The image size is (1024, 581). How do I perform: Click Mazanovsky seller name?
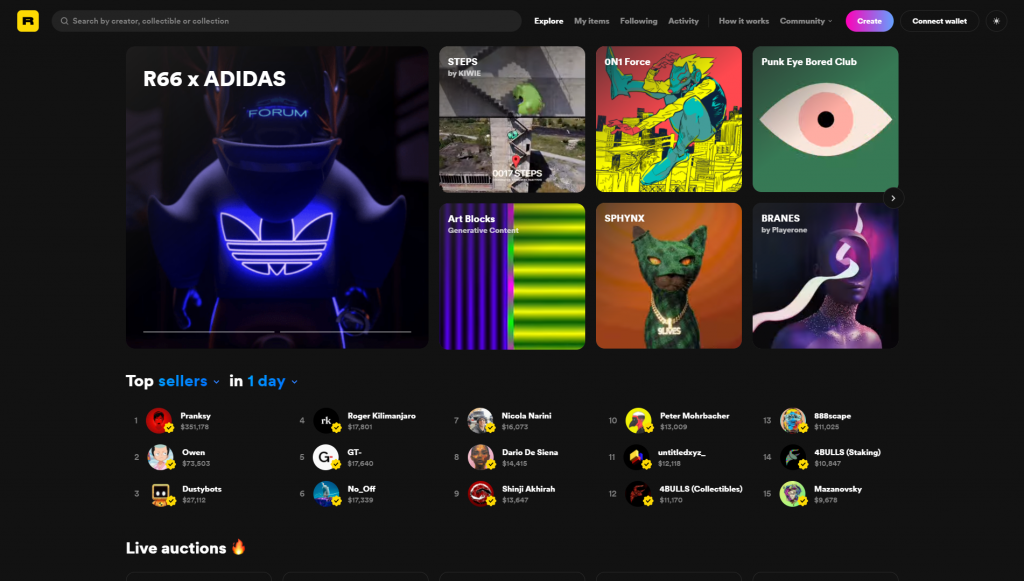pos(838,489)
